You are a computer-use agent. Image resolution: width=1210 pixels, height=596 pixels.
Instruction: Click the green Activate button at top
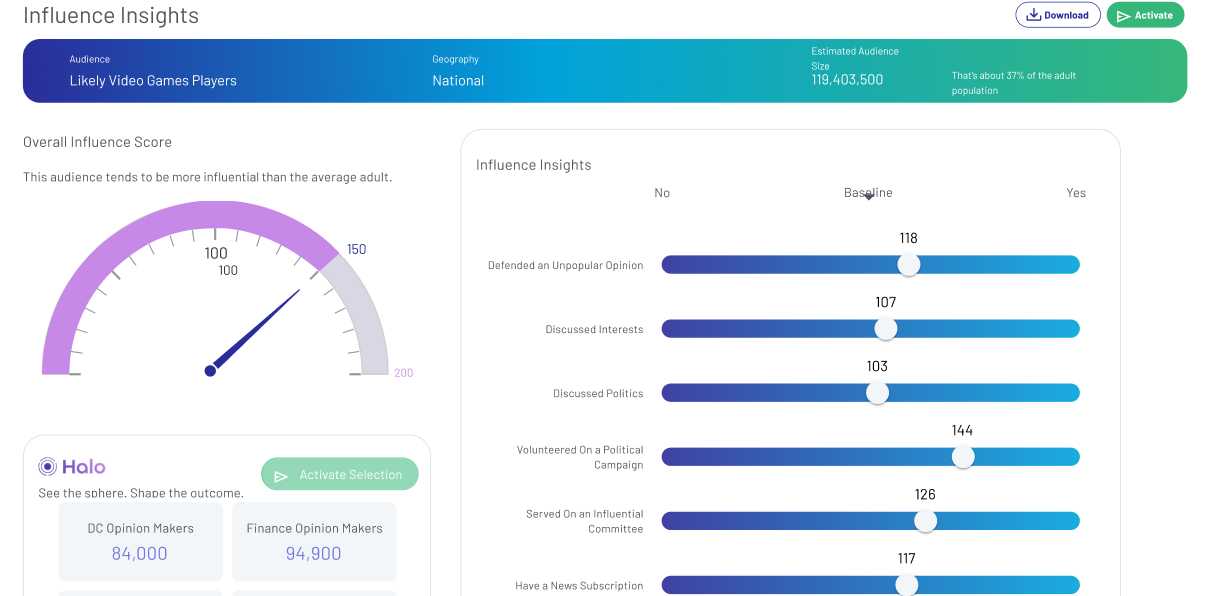1145,15
